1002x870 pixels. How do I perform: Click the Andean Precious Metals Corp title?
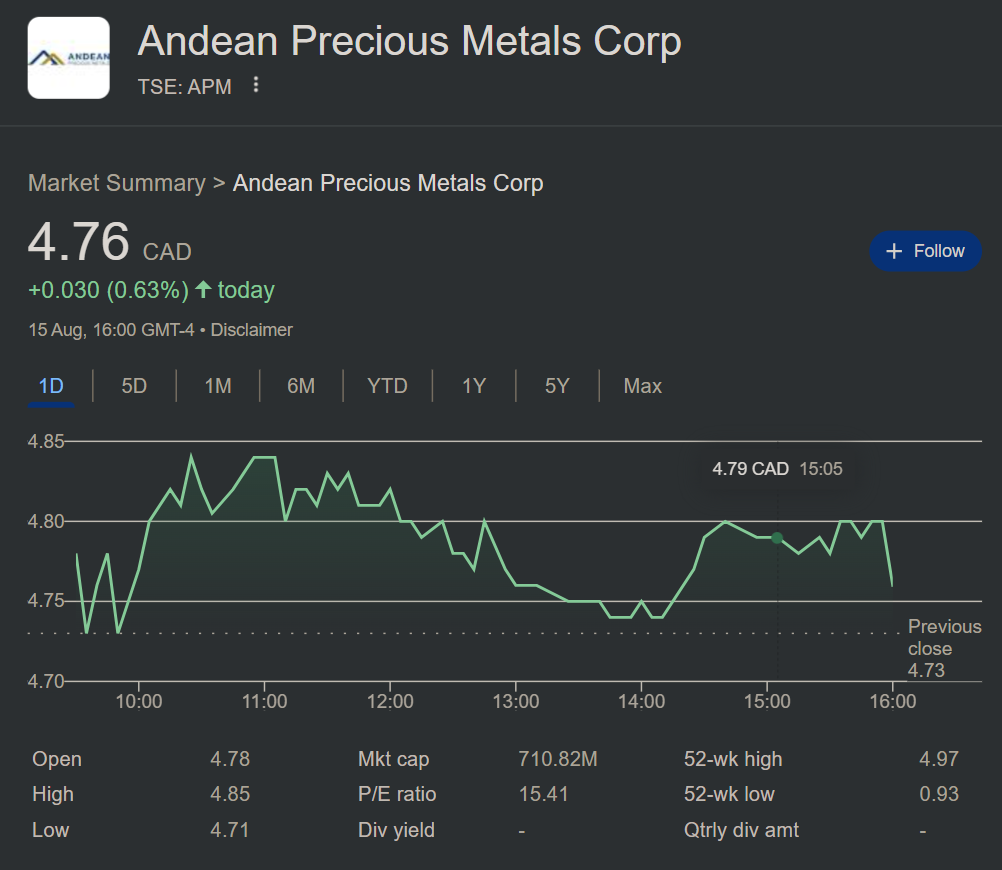pos(409,42)
